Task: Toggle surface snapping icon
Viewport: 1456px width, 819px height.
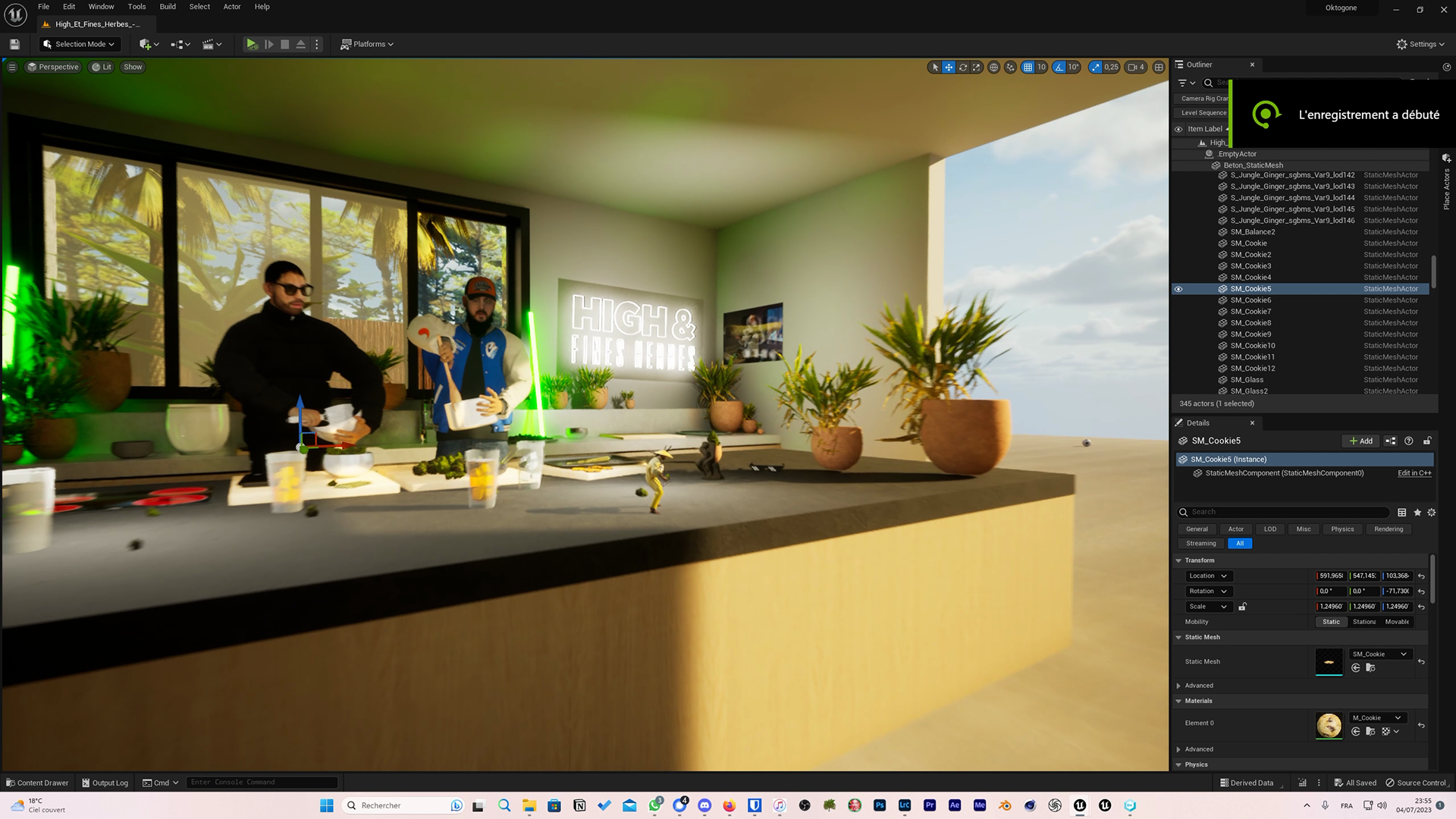Action: pyautogui.click(x=1010, y=67)
